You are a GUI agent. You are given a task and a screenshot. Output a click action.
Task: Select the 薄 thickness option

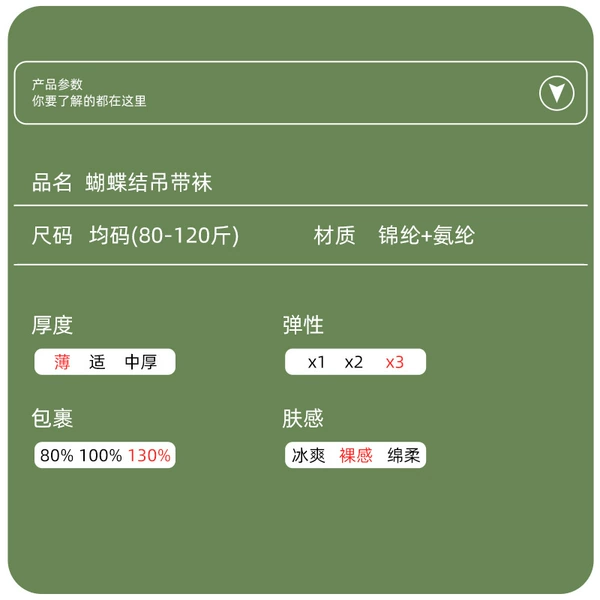pyautogui.click(x=62, y=362)
